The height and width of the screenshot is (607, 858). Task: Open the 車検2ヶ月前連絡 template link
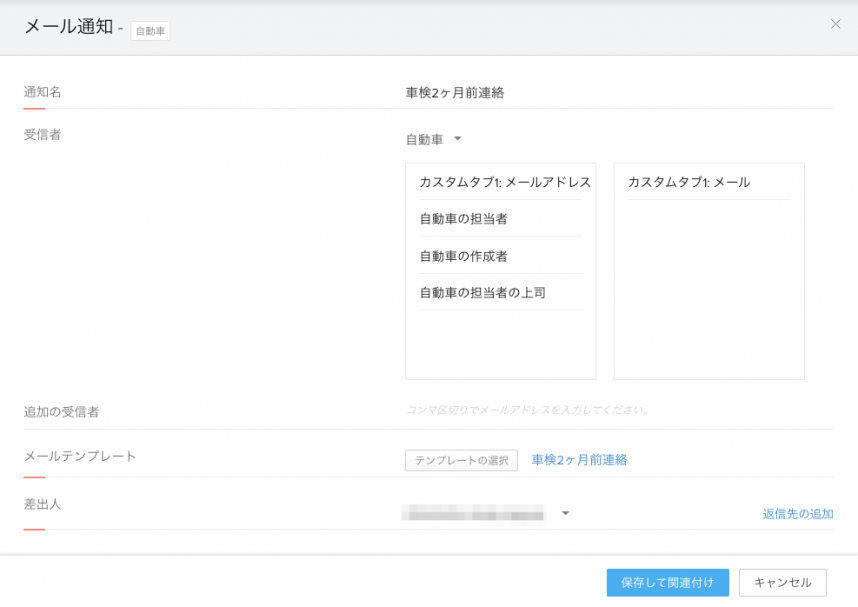(579, 460)
